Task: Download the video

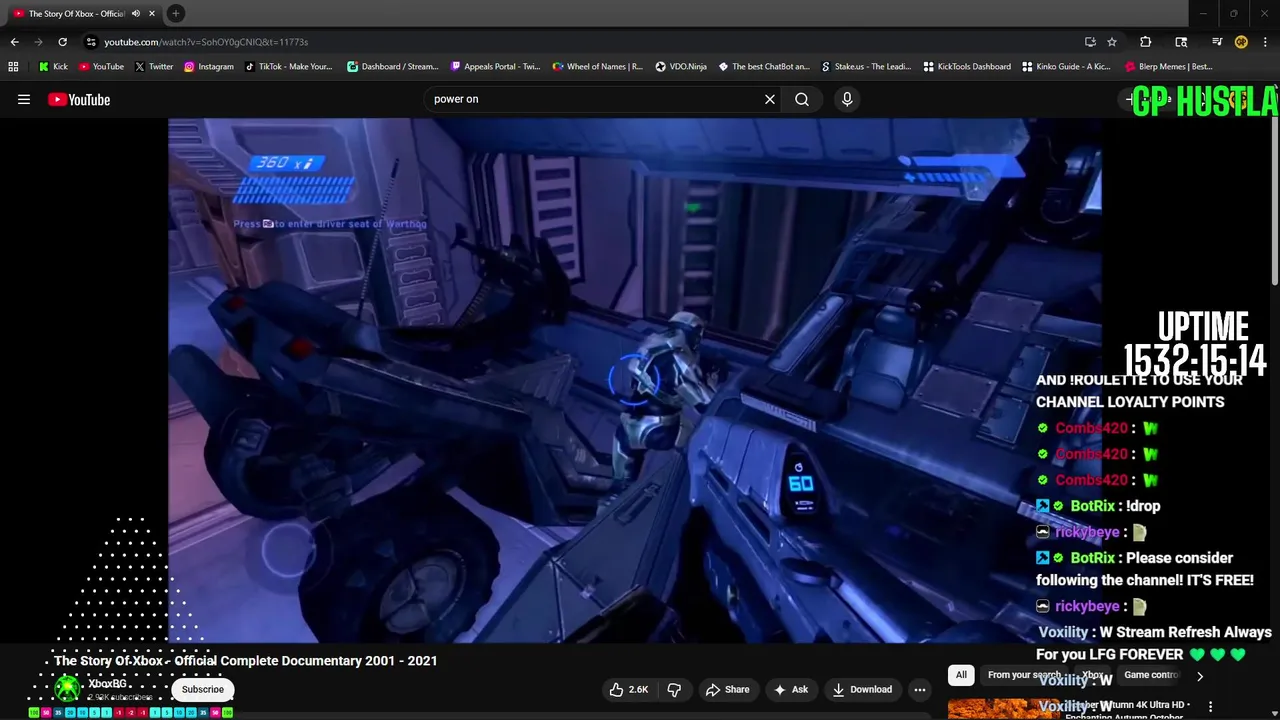Action: (862, 689)
